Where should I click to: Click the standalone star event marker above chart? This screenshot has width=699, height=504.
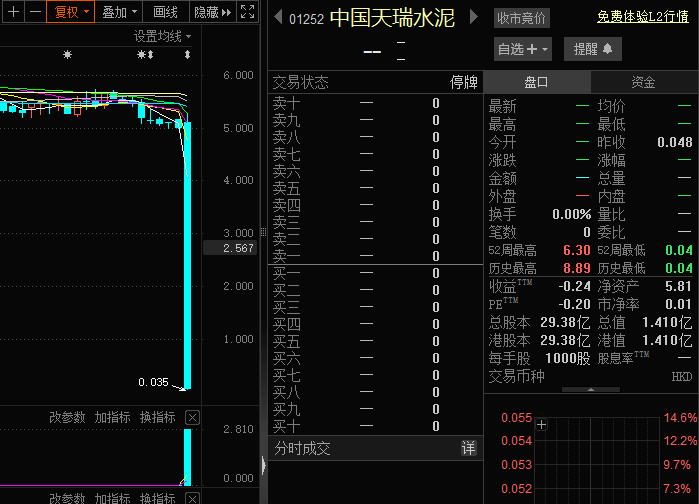(x=67, y=55)
